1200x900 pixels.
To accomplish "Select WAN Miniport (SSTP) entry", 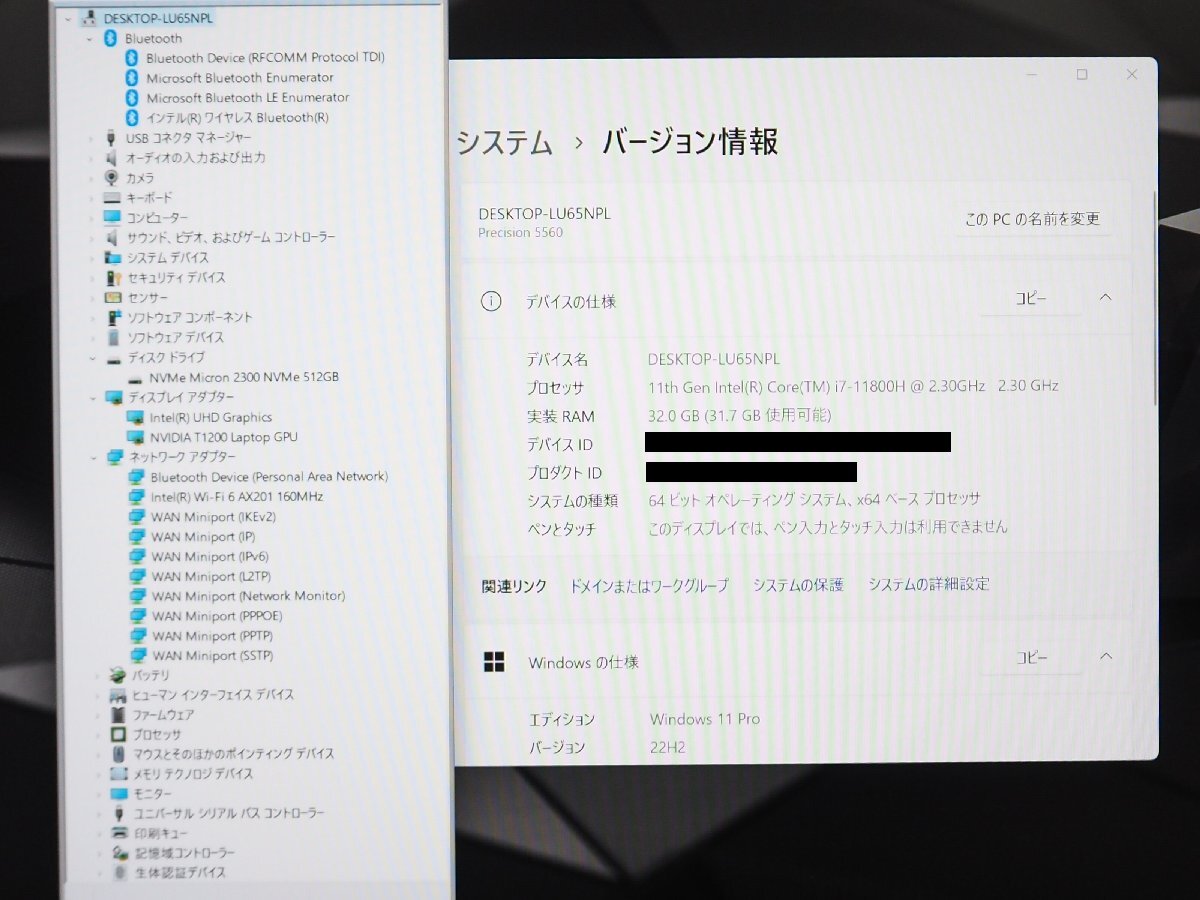I will point(212,656).
